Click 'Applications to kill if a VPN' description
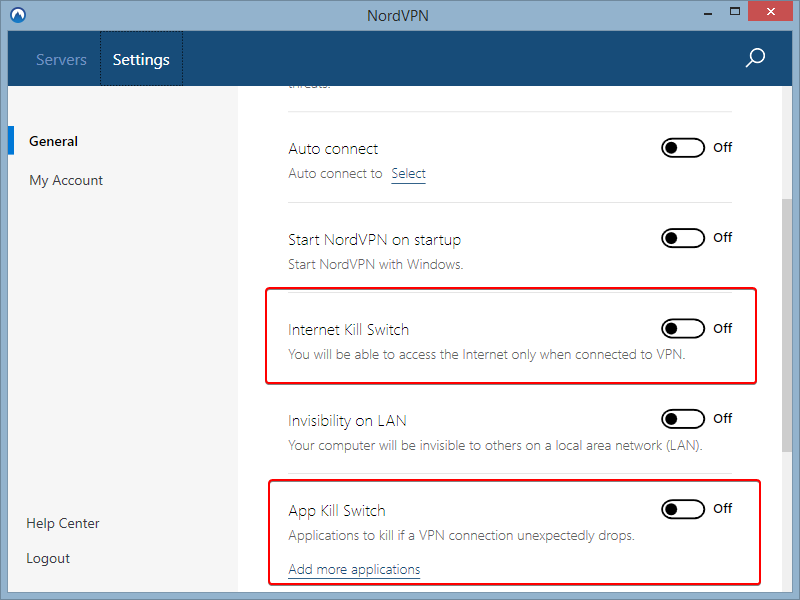Viewport: 800px width, 600px height. click(x=461, y=536)
